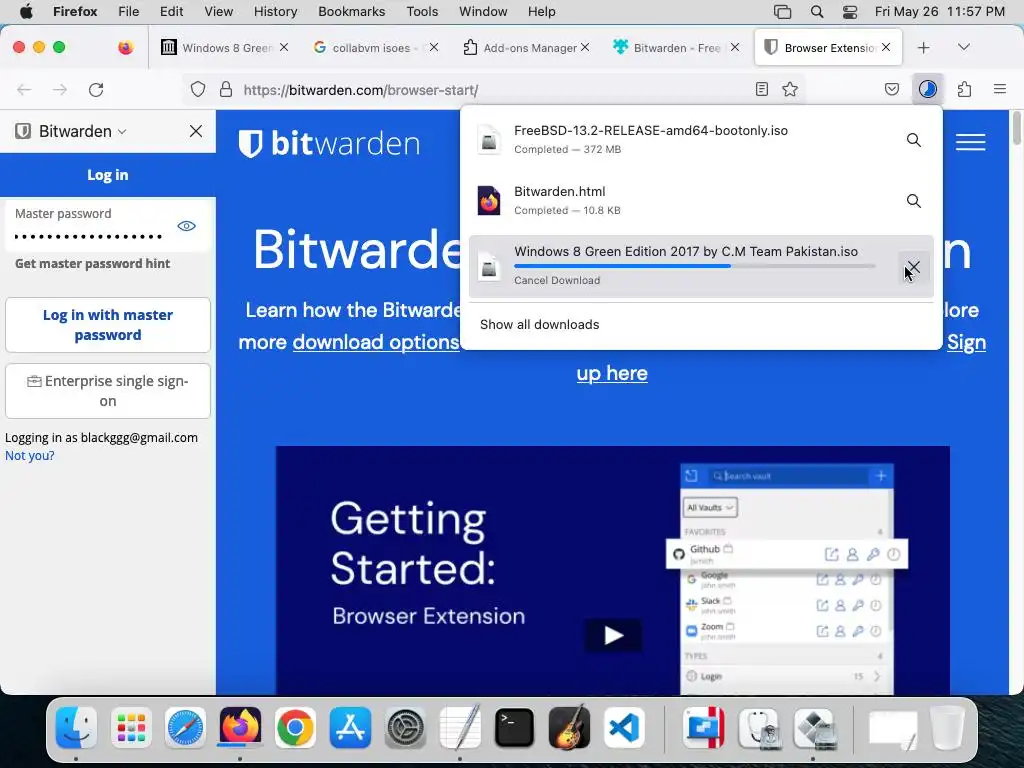Open Trash in the Dock
This screenshot has height=768, width=1024.
pos(946,728)
